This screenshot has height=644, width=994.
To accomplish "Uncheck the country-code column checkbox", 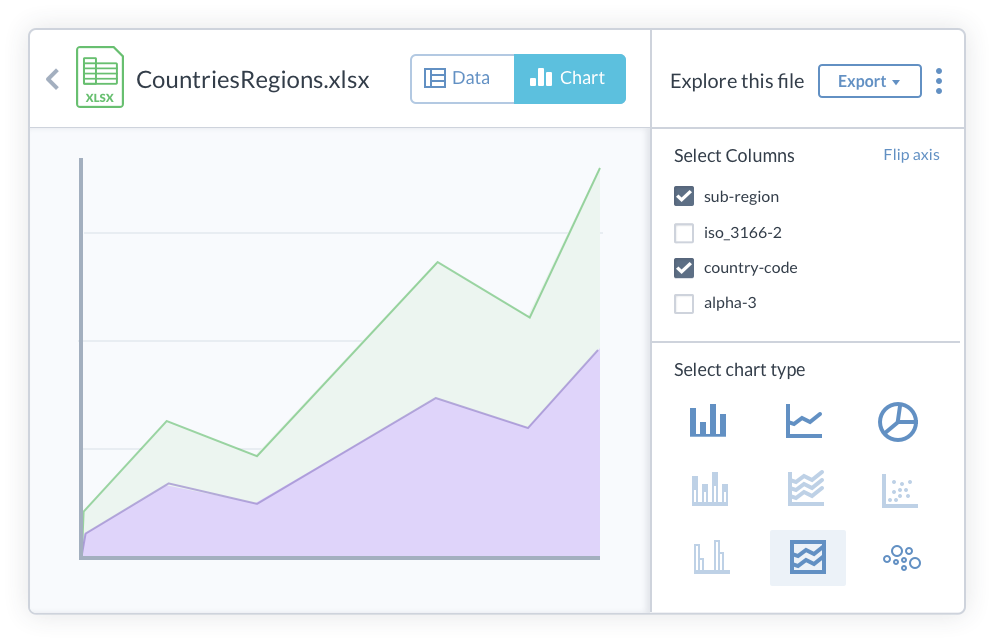I will (x=684, y=268).
